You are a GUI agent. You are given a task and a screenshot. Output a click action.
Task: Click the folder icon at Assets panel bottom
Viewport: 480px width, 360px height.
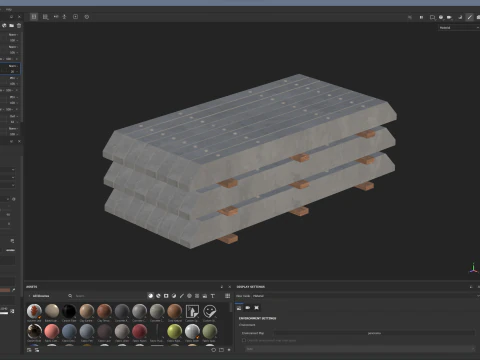pyautogui.click(x=221, y=350)
